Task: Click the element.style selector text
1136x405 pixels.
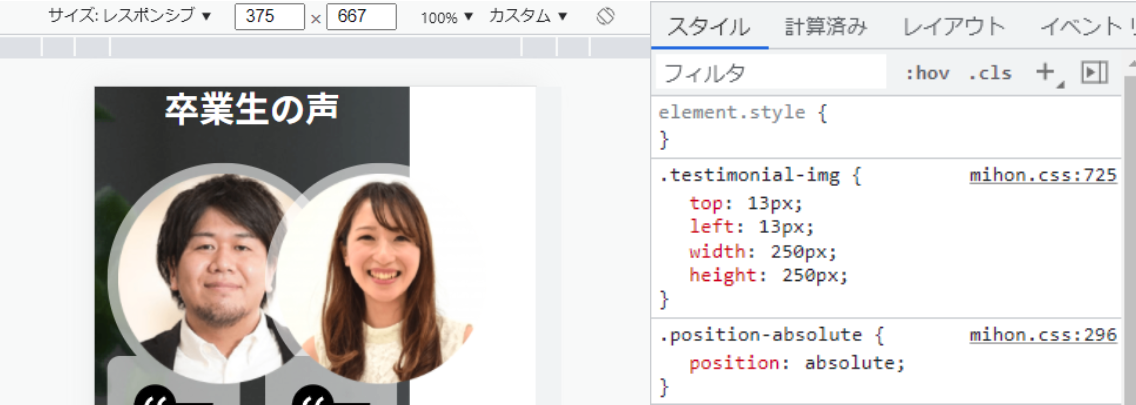Action: (732, 113)
